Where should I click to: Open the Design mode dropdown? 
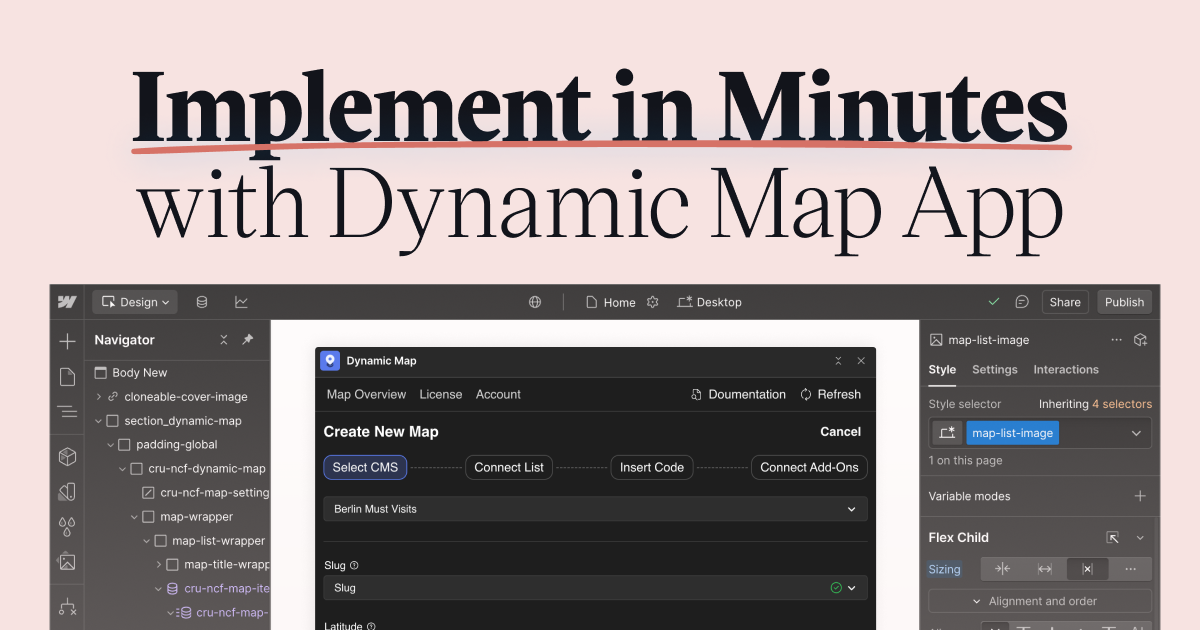click(x=134, y=301)
